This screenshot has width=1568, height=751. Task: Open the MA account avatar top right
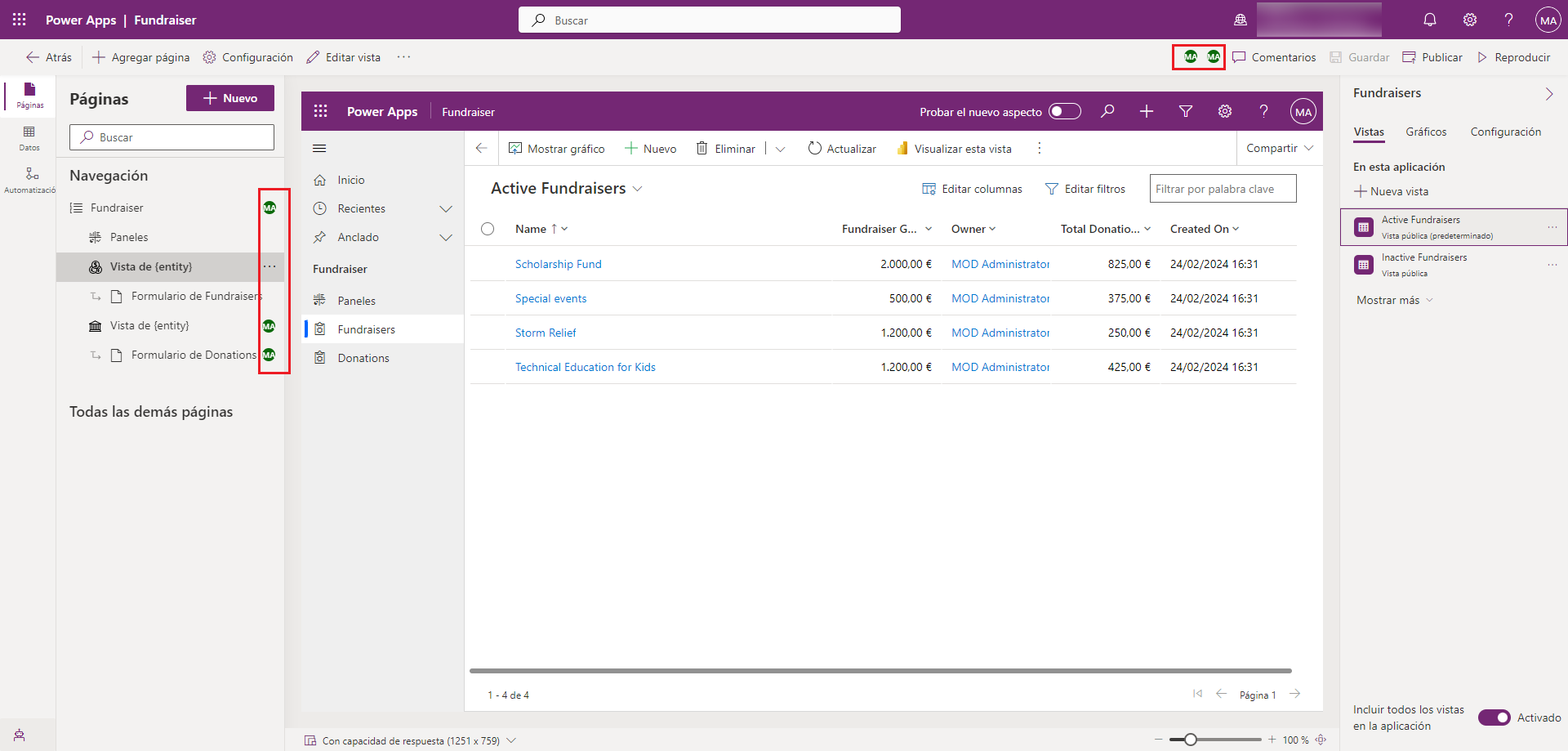pyautogui.click(x=1548, y=20)
